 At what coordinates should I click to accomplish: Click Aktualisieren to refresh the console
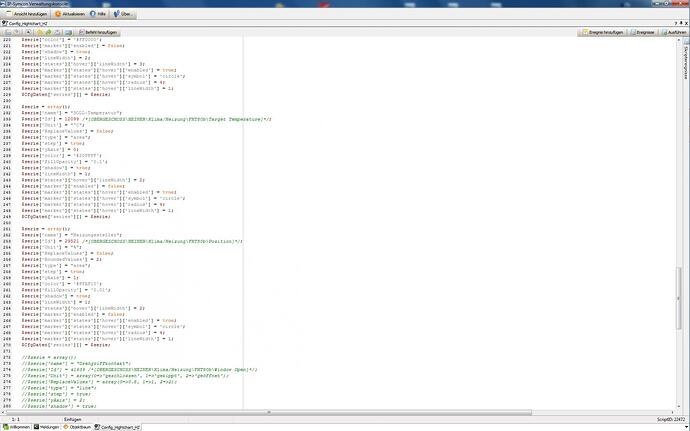(70, 14)
